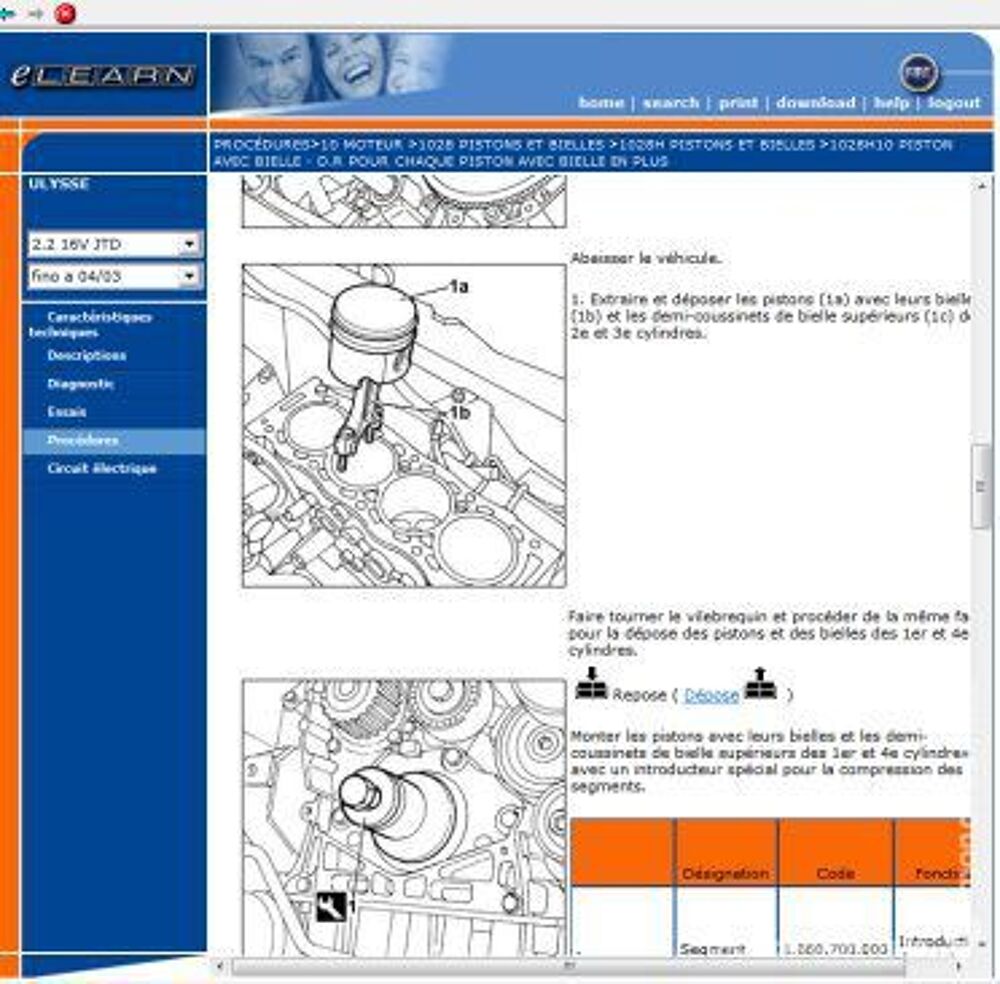This screenshot has width=1000, height=984.
Task: Click the wrench tool icon in lower diagram
Action: 332,907
